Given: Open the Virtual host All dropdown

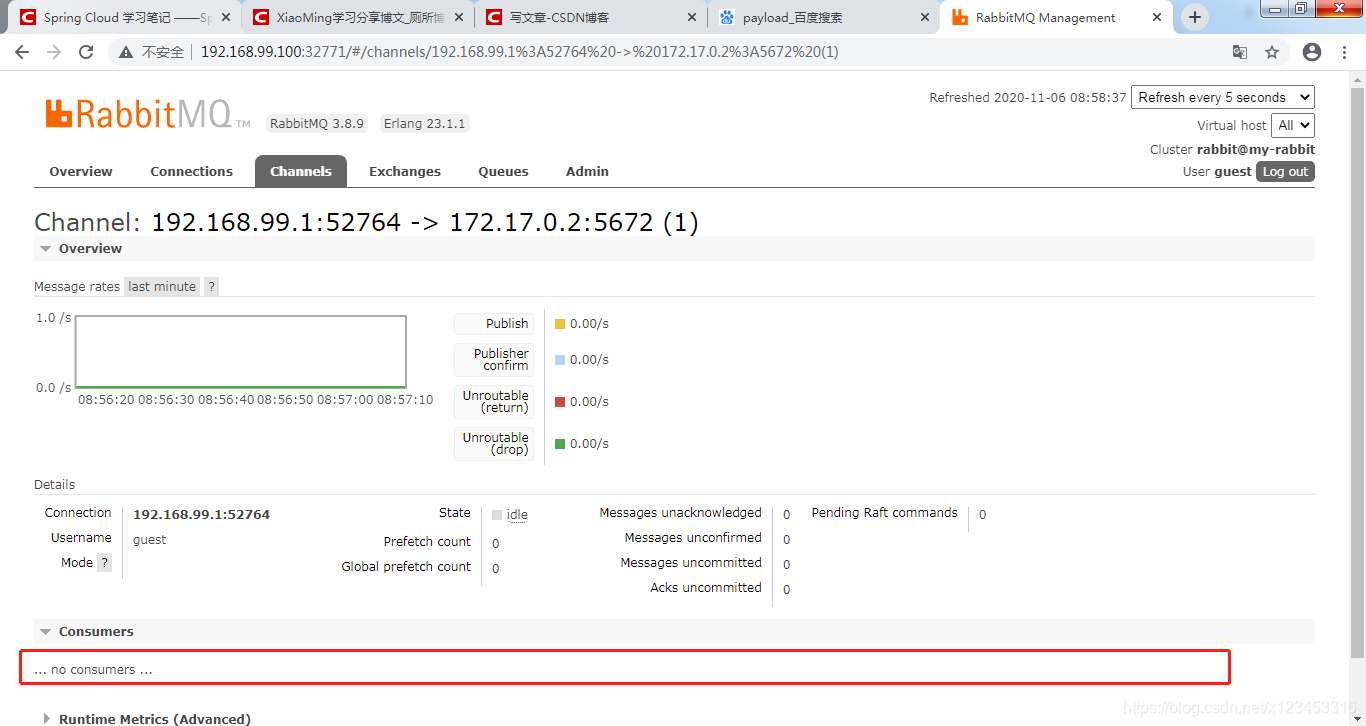Looking at the screenshot, I should tap(1292, 125).
